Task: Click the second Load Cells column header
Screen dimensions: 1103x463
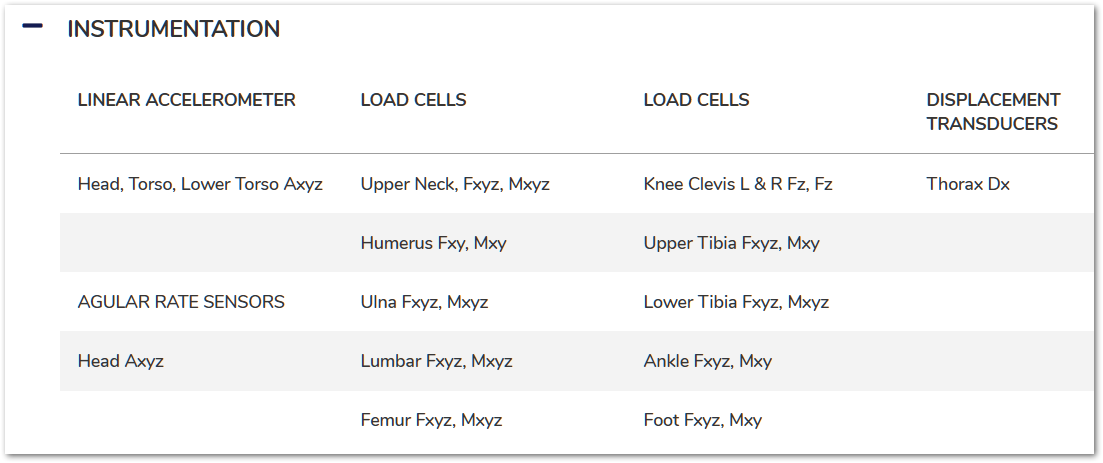Action: point(696,100)
